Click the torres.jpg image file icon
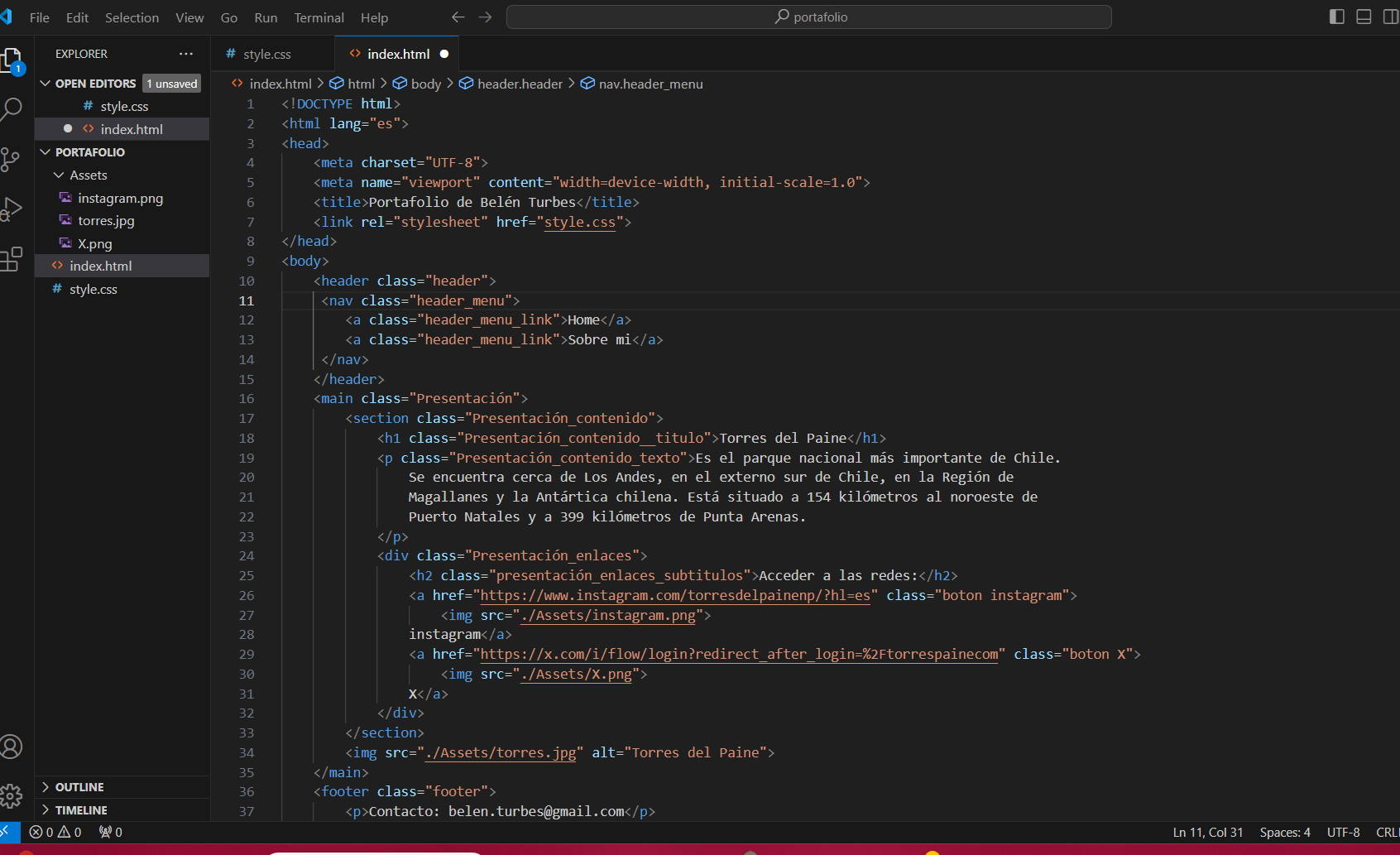The width and height of the screenshot is (1400, 855). (x=65, y=220)
